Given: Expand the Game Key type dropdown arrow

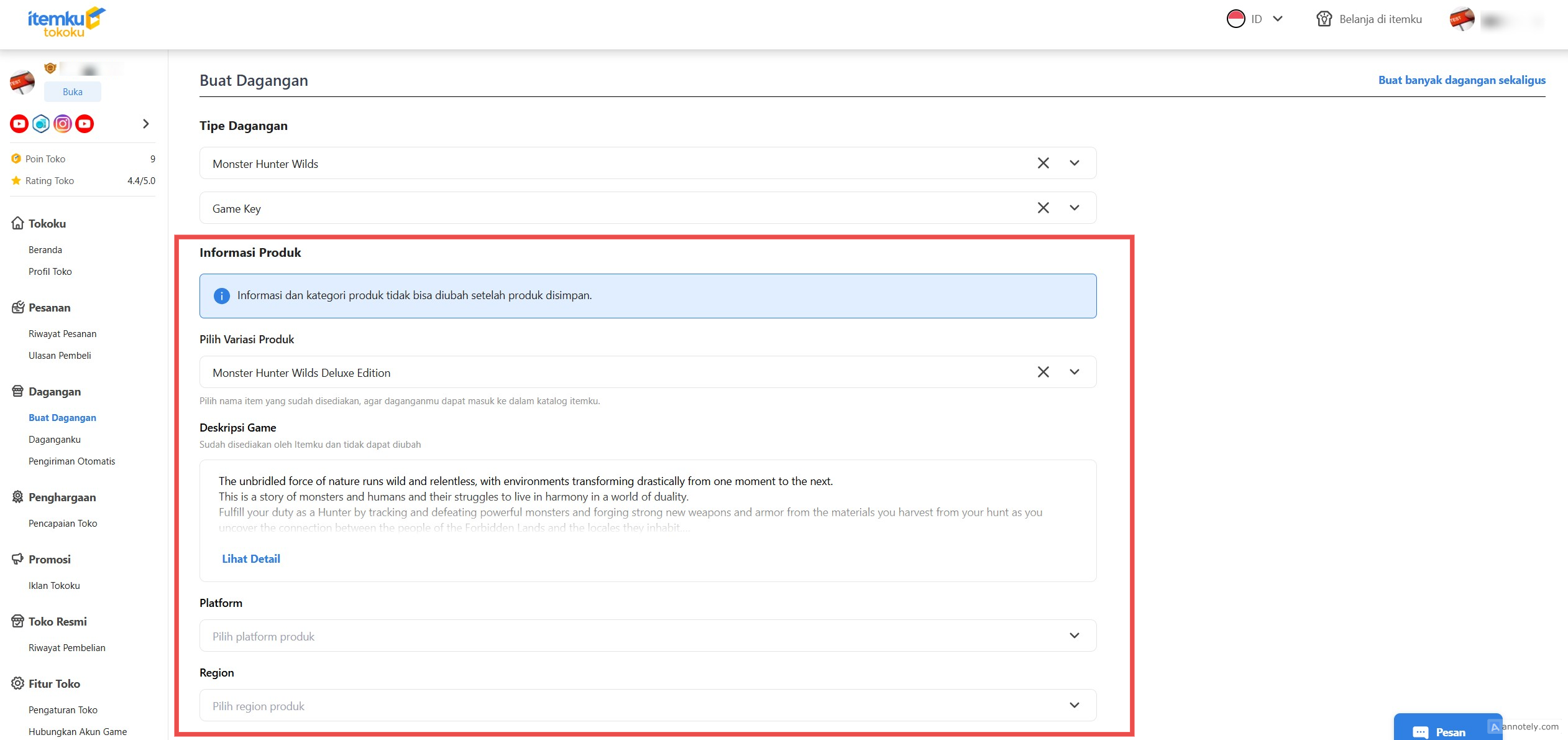Looking at the screenshot, I should coord(1074,208).
